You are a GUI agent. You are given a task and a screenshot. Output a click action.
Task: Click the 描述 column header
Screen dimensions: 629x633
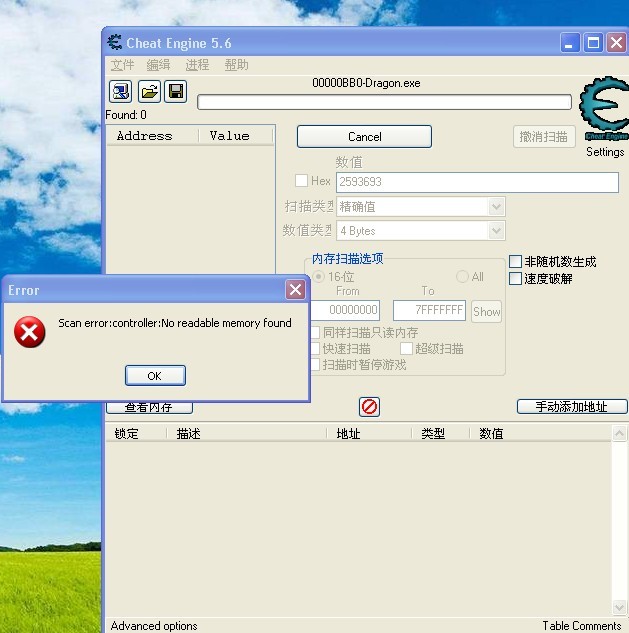click(246, 434)
